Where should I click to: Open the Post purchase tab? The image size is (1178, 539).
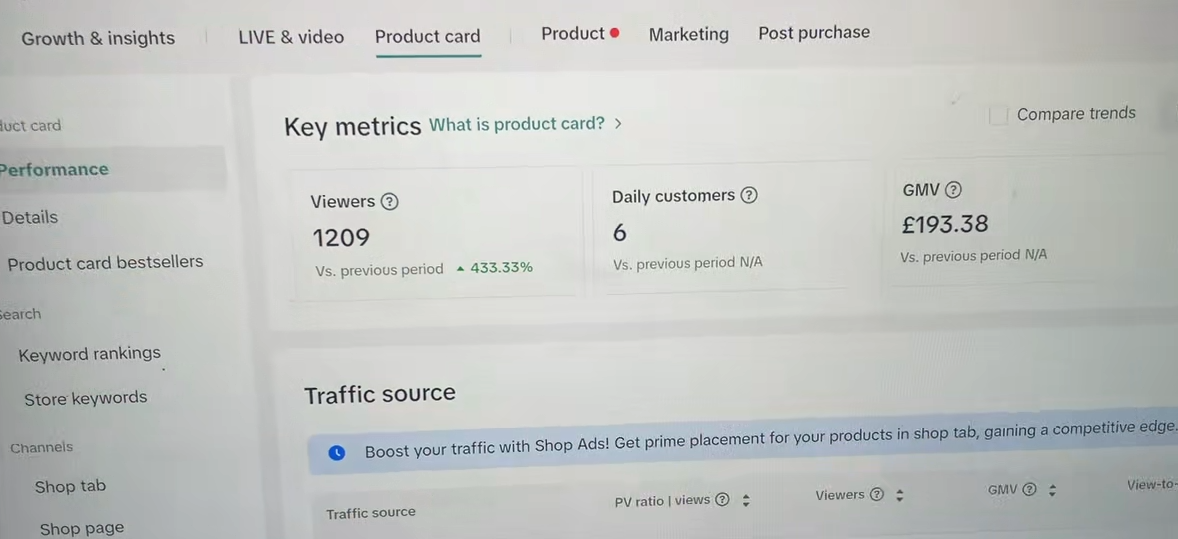point(814,33)
